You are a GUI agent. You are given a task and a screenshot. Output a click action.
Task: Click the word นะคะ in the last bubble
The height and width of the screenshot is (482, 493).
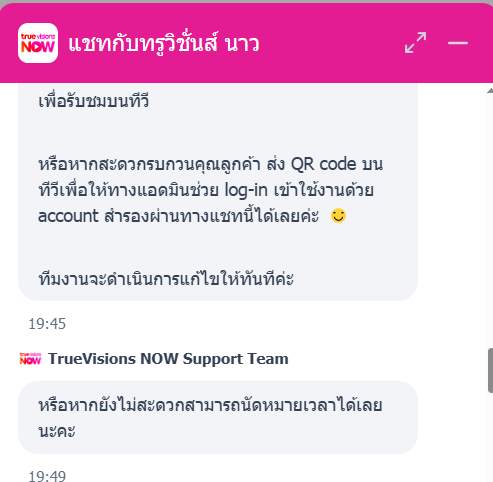[57, 431]
